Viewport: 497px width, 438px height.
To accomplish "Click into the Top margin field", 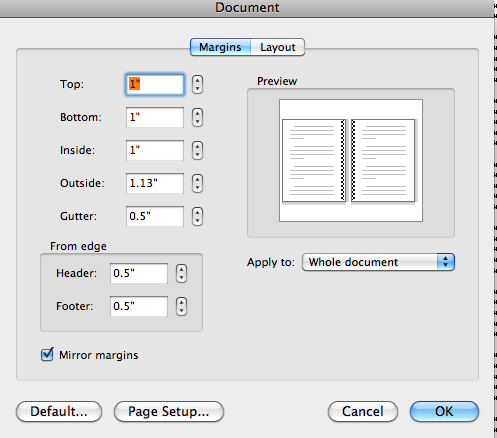I will [x=155, y=84].
